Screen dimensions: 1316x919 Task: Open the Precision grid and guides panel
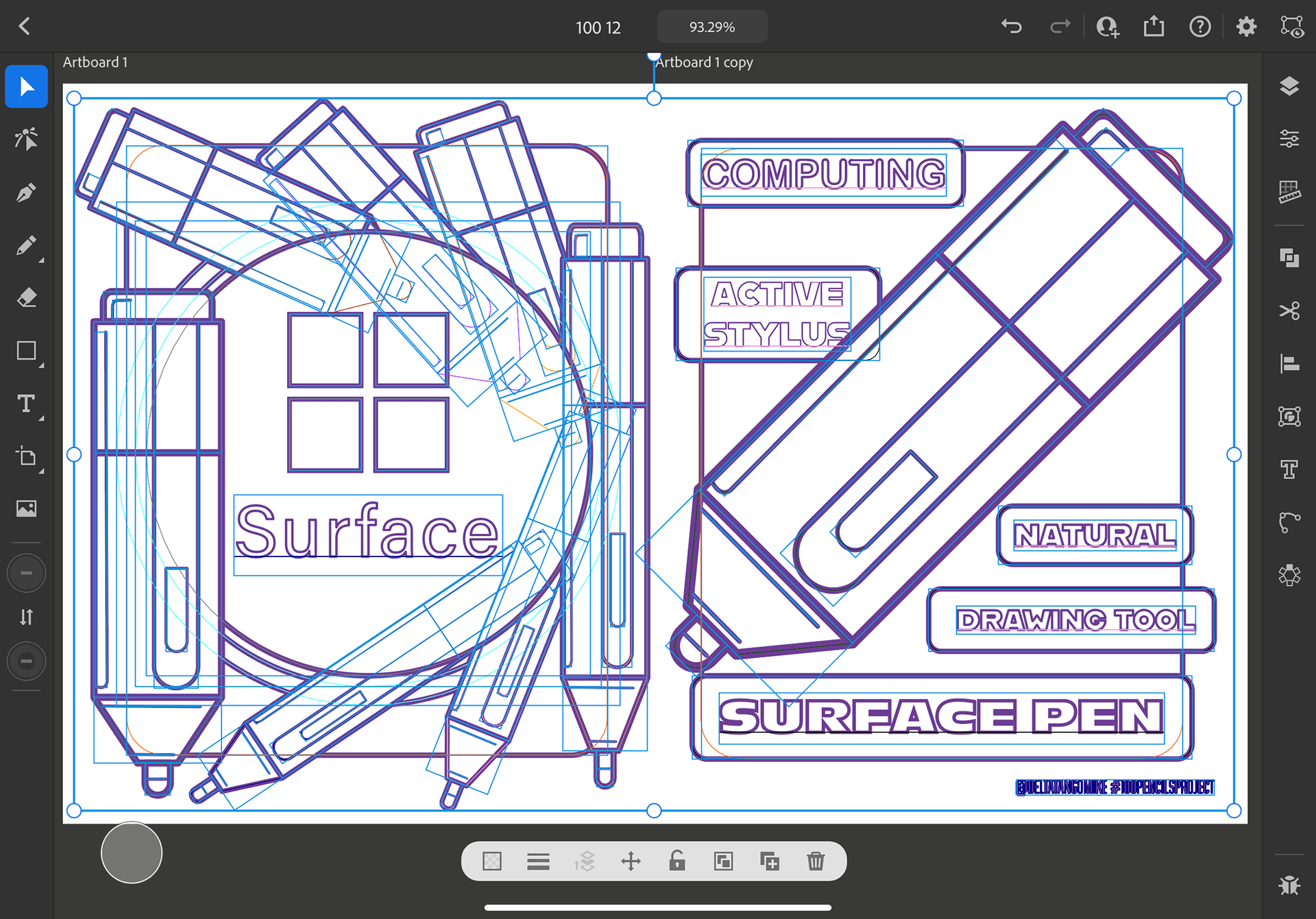(x=1289, y=192)
